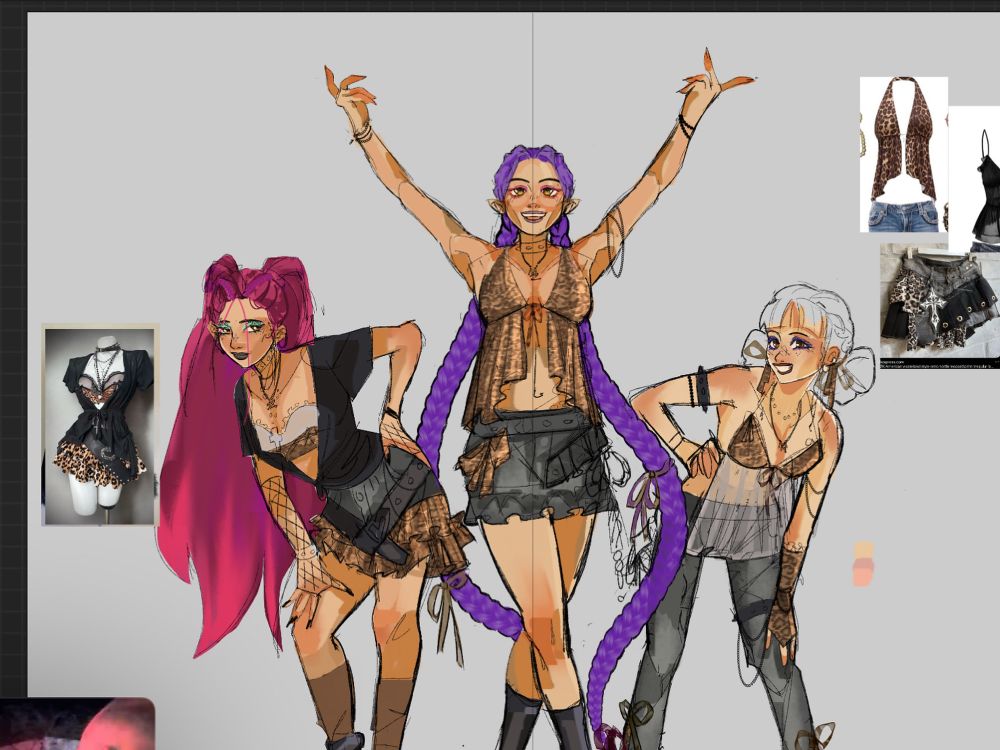Pick the pale yellow-peach skin swatch
The height and width of the screenshot is (750, 1000).
click(x=864, y=550)
